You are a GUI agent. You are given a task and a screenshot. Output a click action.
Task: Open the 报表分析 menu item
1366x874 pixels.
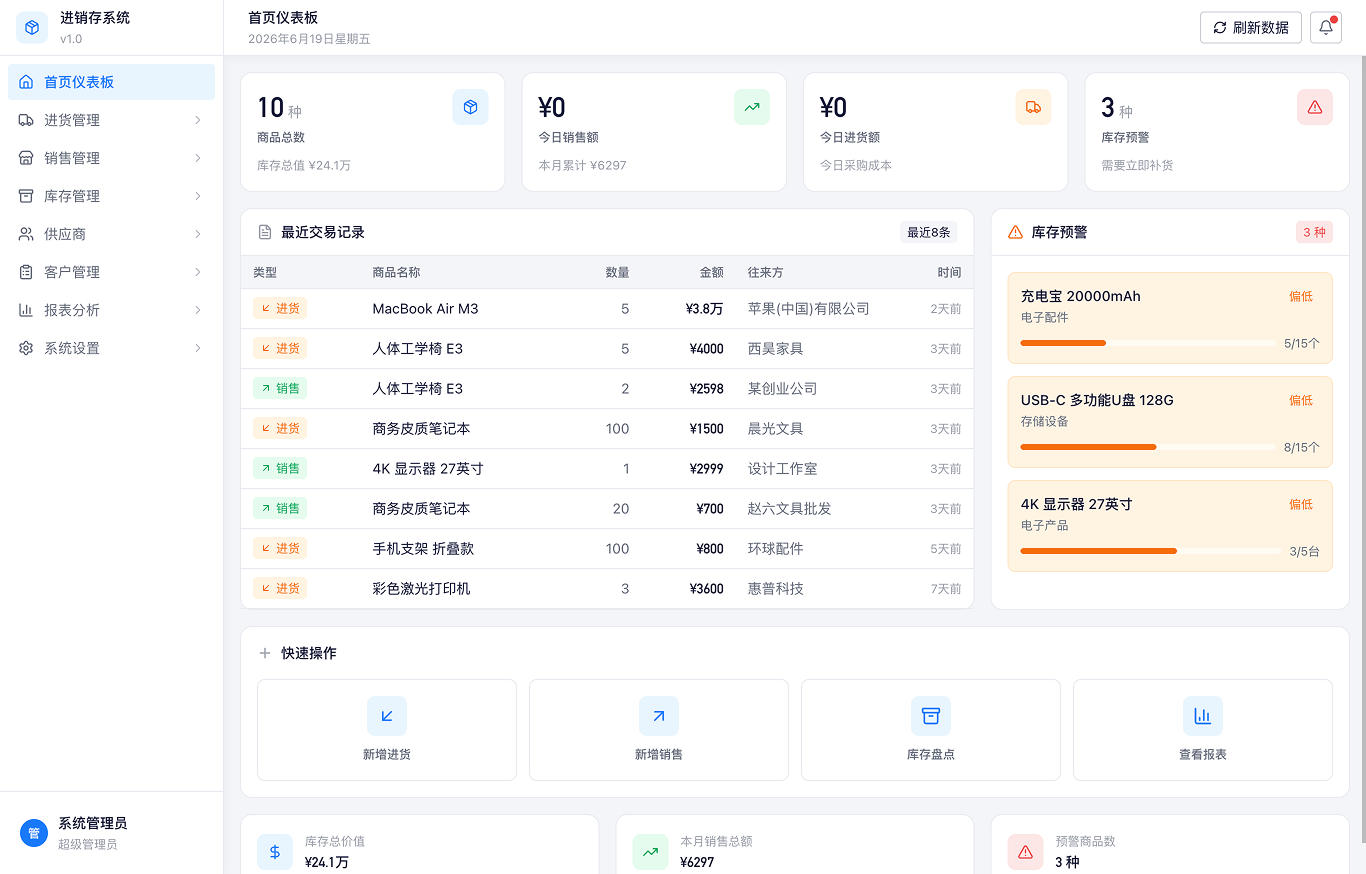[111, 310]
